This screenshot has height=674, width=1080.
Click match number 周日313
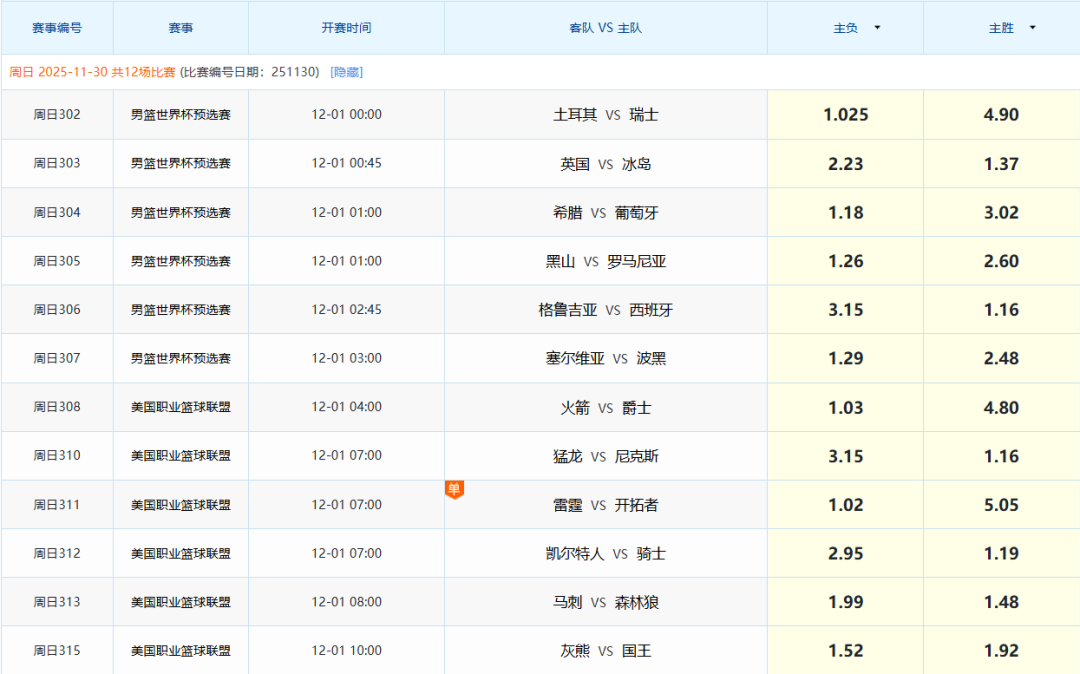[57, 602]
